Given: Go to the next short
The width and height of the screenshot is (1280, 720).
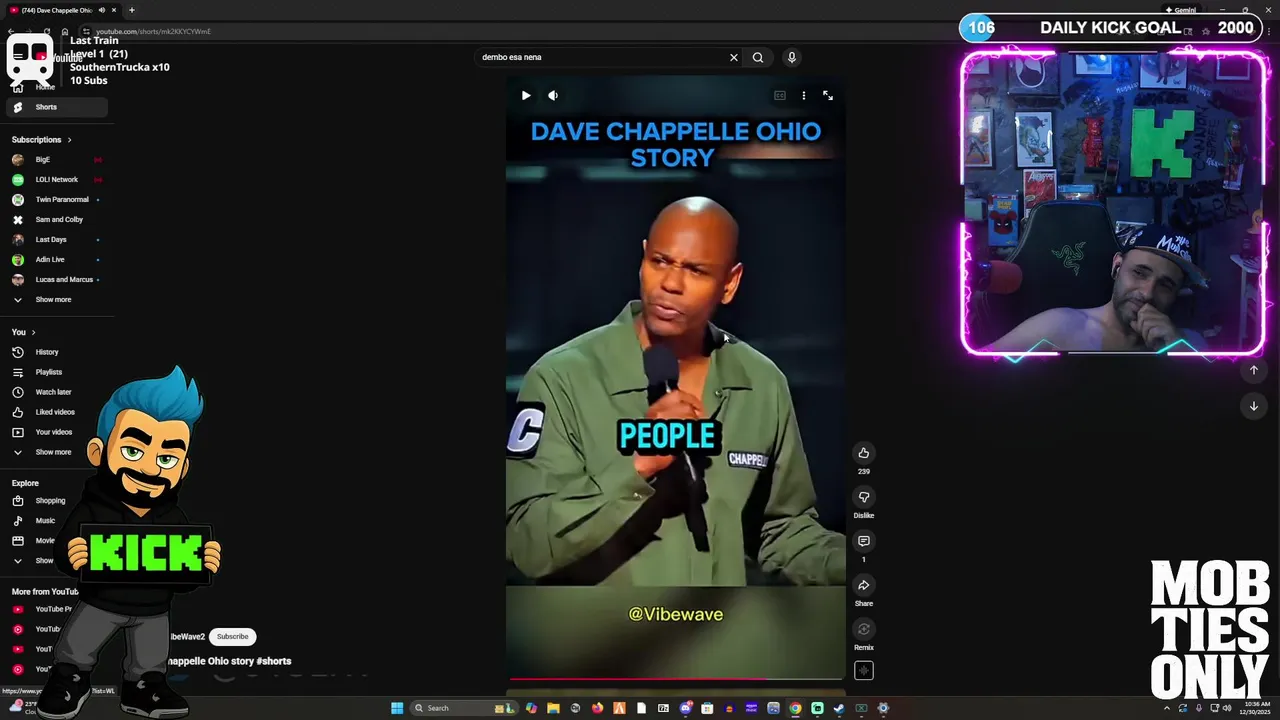Looking at the screenshot, I should point(1254,406).
